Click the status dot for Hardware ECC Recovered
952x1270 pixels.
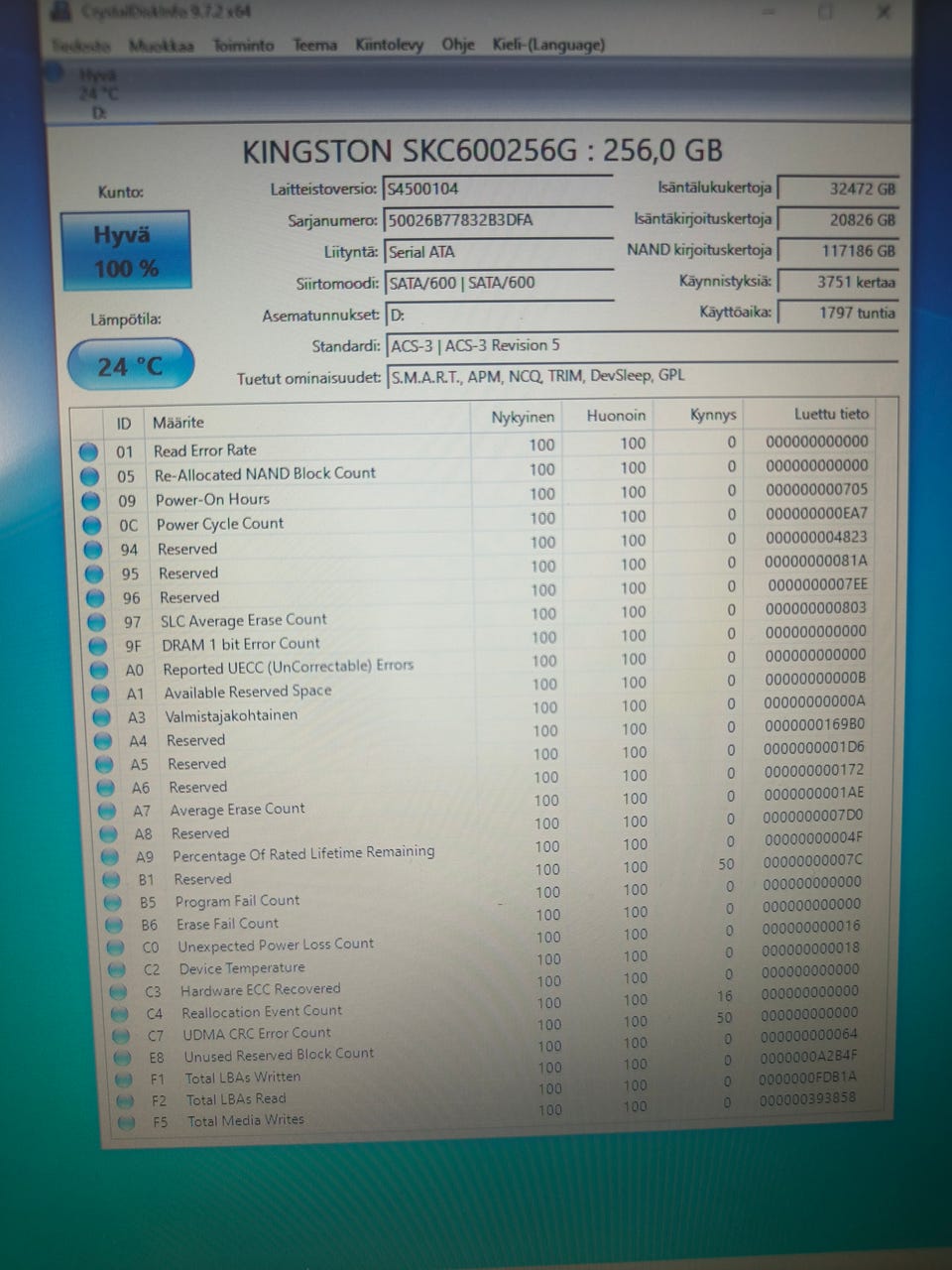[119, 992]
